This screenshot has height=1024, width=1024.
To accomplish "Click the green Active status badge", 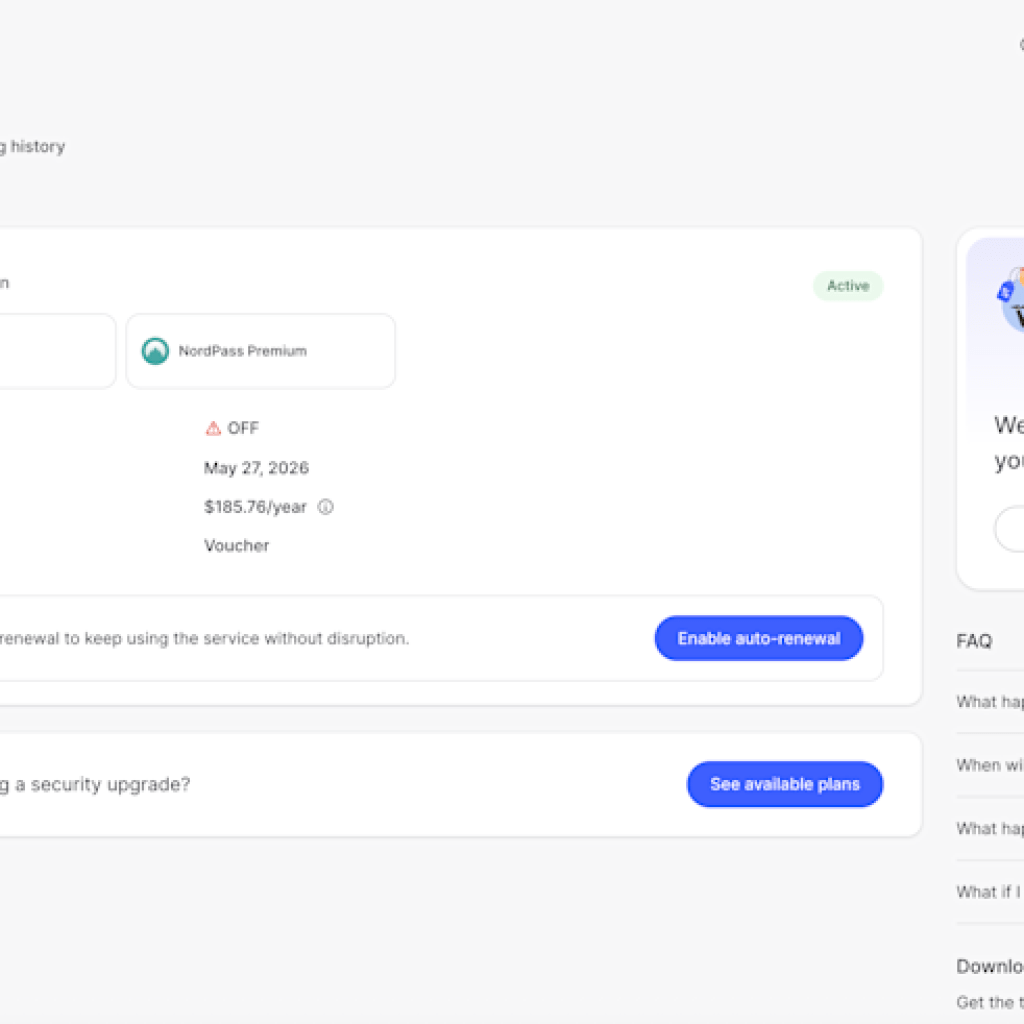I will point(847,286).
